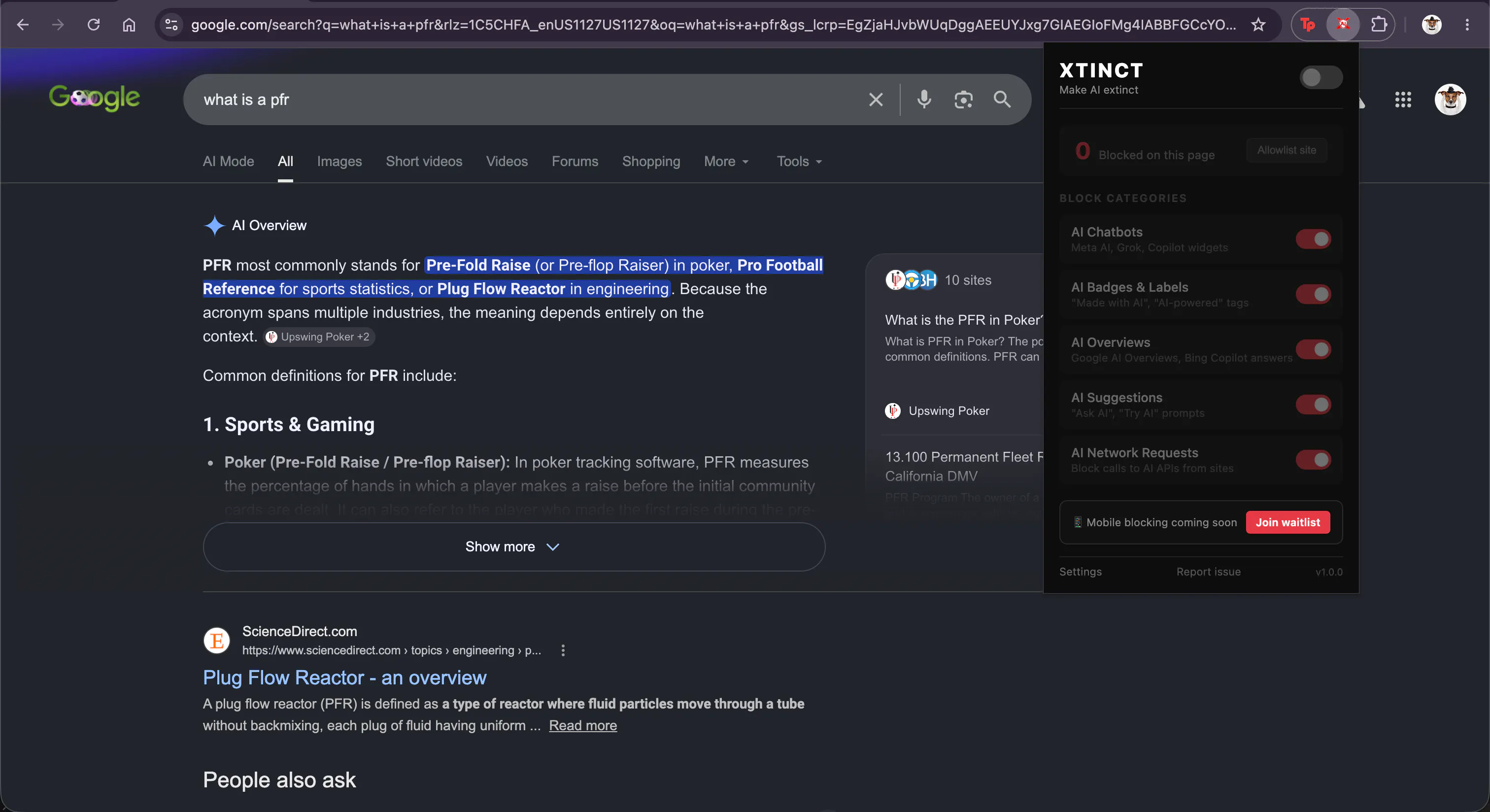Click the Join waitlist button

click(1287, 522)
